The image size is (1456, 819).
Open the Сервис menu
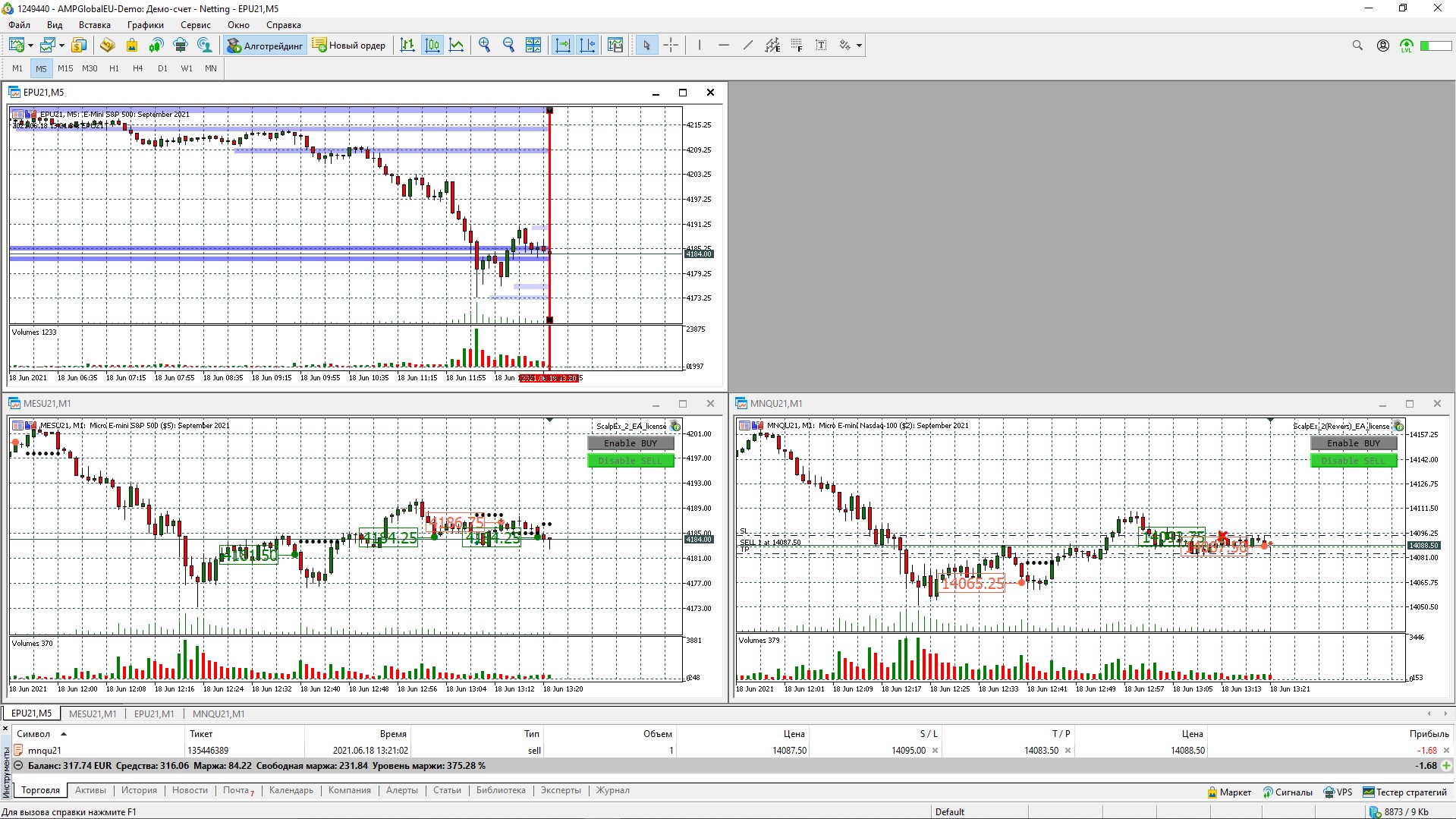coord(196,25)
